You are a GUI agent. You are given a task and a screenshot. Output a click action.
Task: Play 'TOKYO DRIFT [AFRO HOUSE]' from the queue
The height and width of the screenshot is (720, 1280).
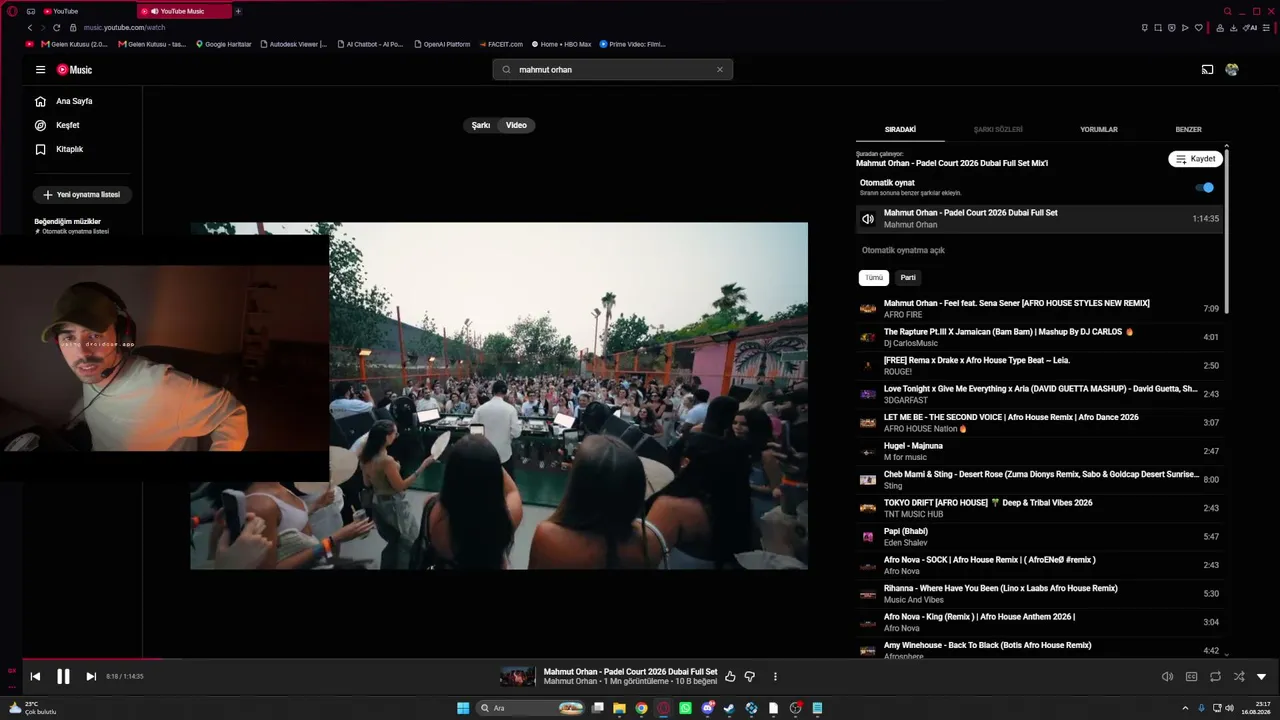click(1039, 508)
